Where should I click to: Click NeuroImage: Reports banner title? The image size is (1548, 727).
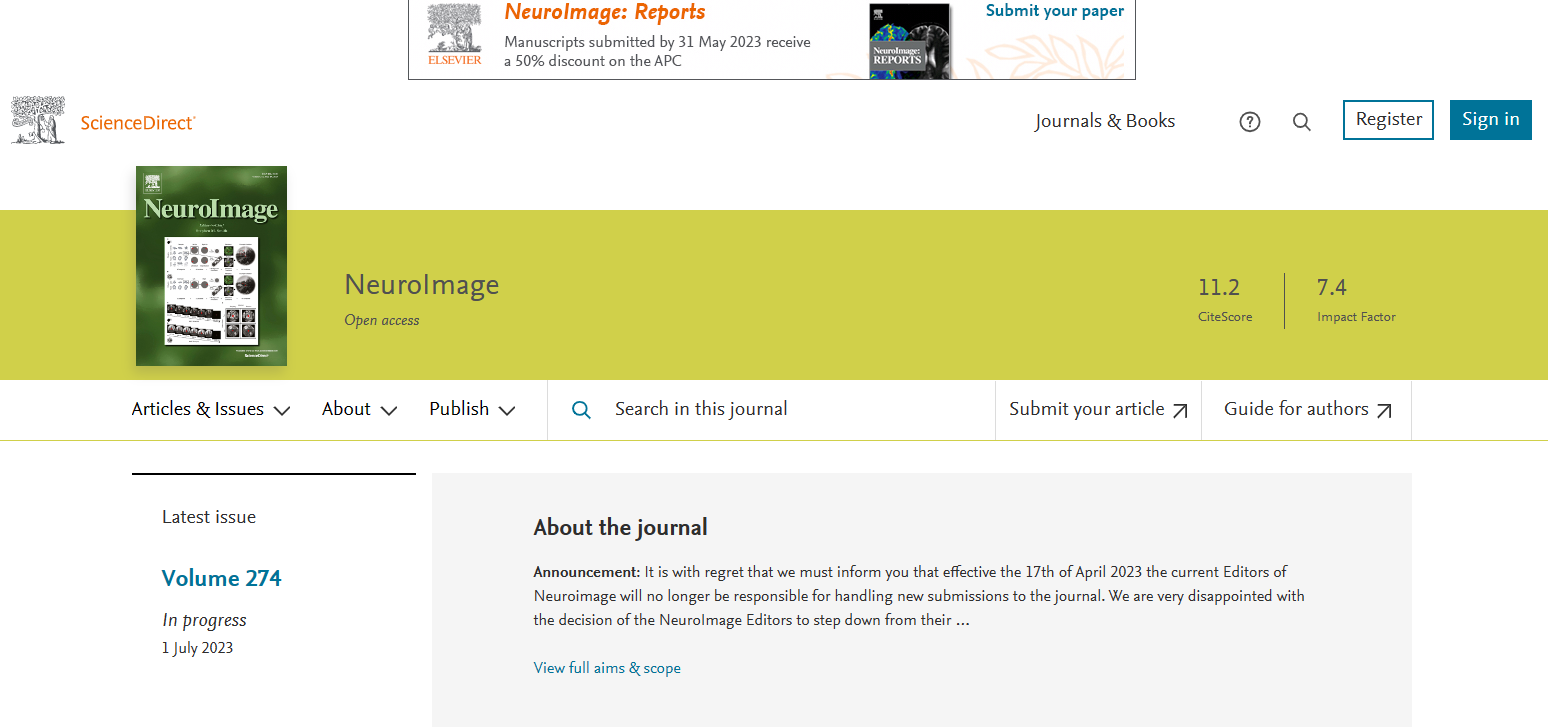tap(605, 12)
